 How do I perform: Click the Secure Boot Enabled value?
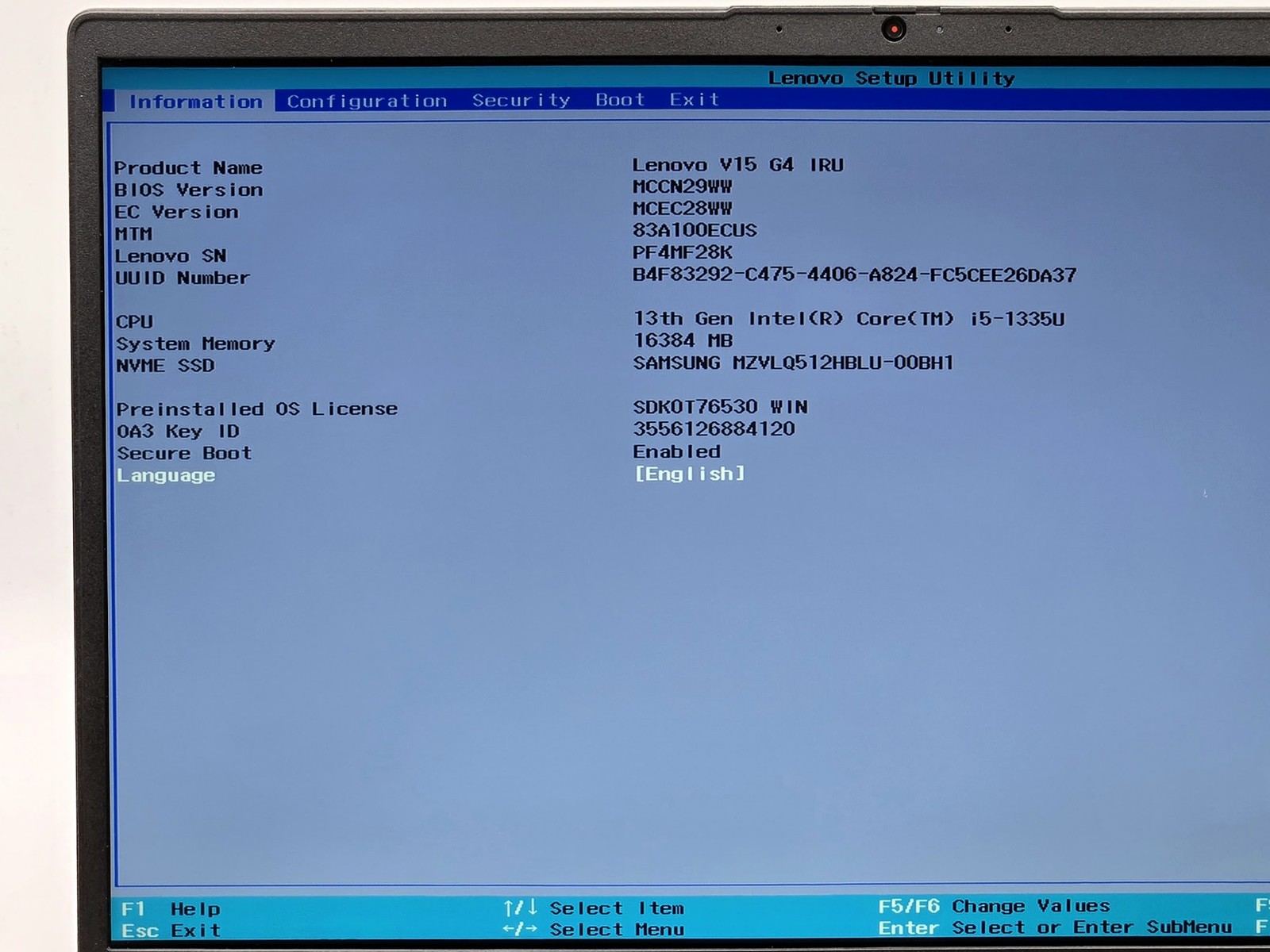[x=676, y=451]
